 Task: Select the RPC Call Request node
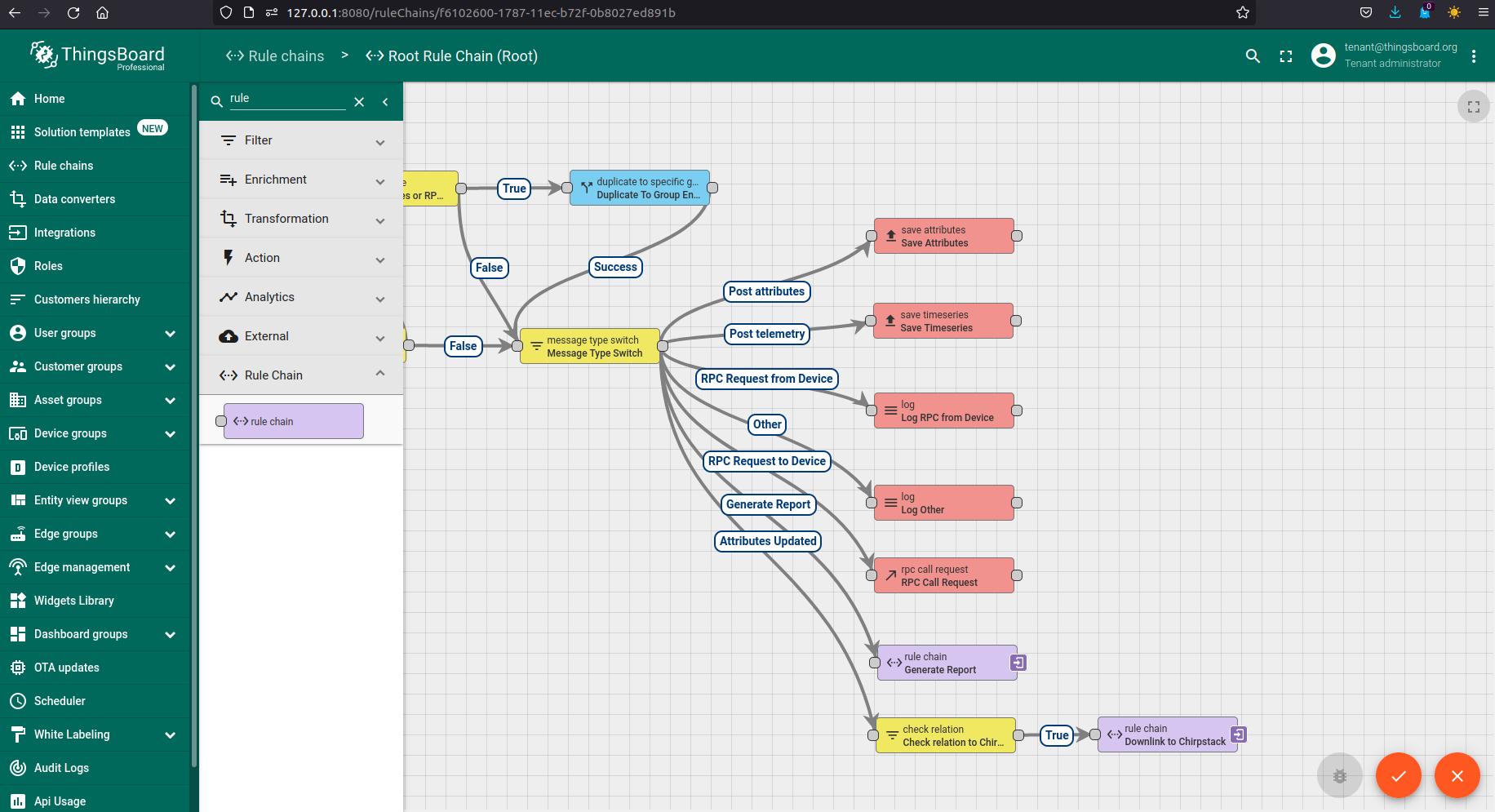click(x=944, y=575)
